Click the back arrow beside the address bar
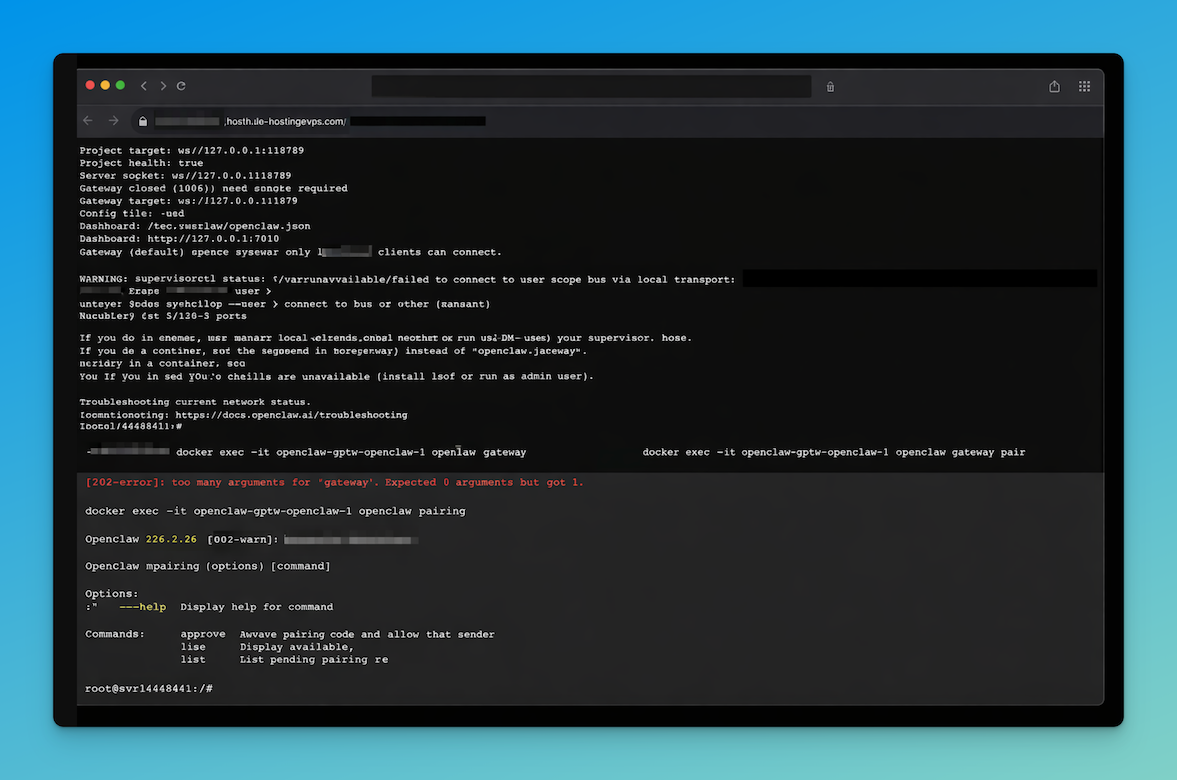 click(x=88, y=120)
